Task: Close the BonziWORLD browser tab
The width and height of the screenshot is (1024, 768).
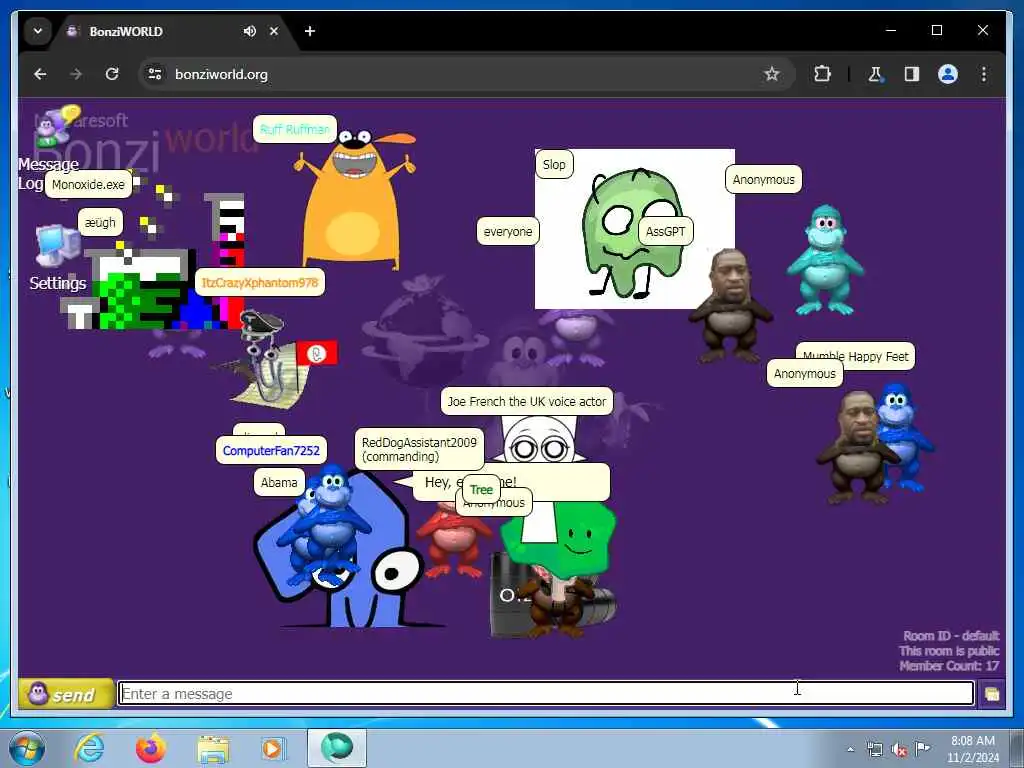Action: coord(274,31)
